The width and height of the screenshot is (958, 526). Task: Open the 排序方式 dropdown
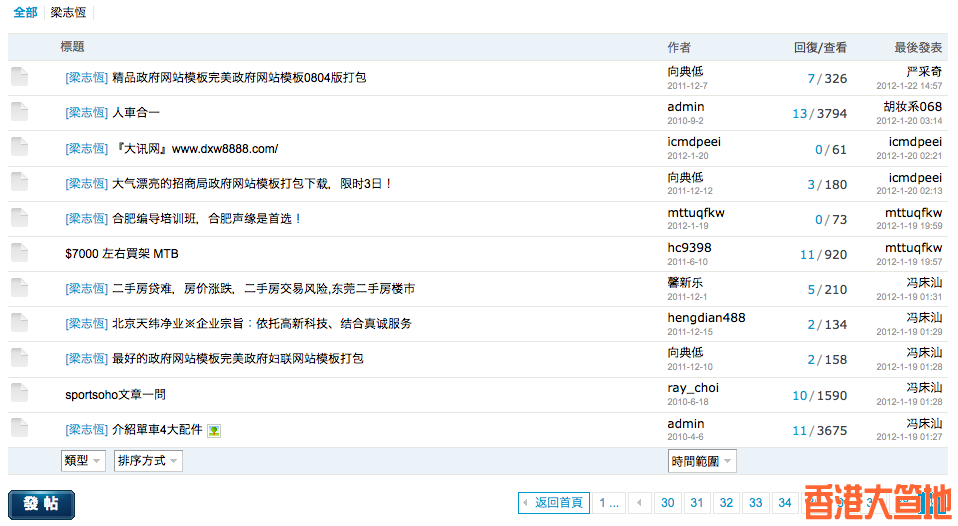(148, 461)
